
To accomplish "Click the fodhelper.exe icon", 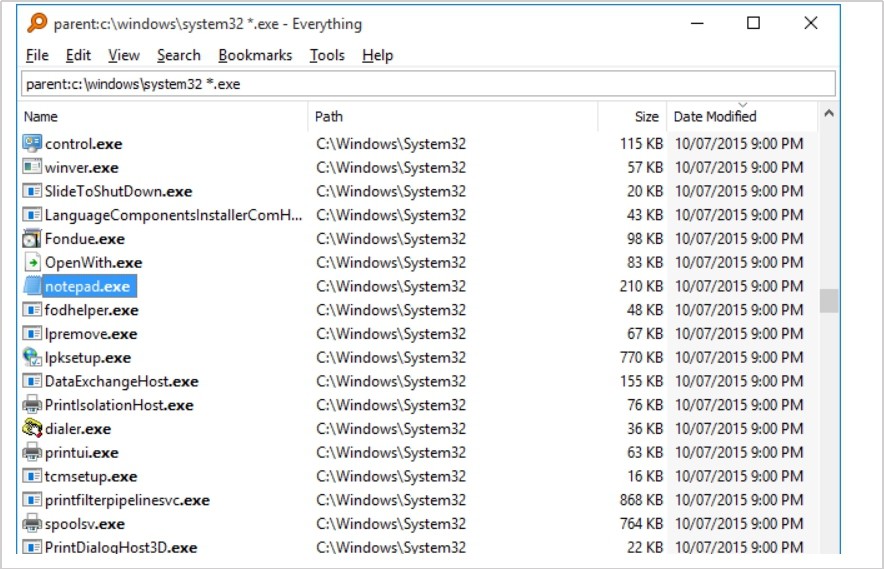I will click(x=32, y=310).
